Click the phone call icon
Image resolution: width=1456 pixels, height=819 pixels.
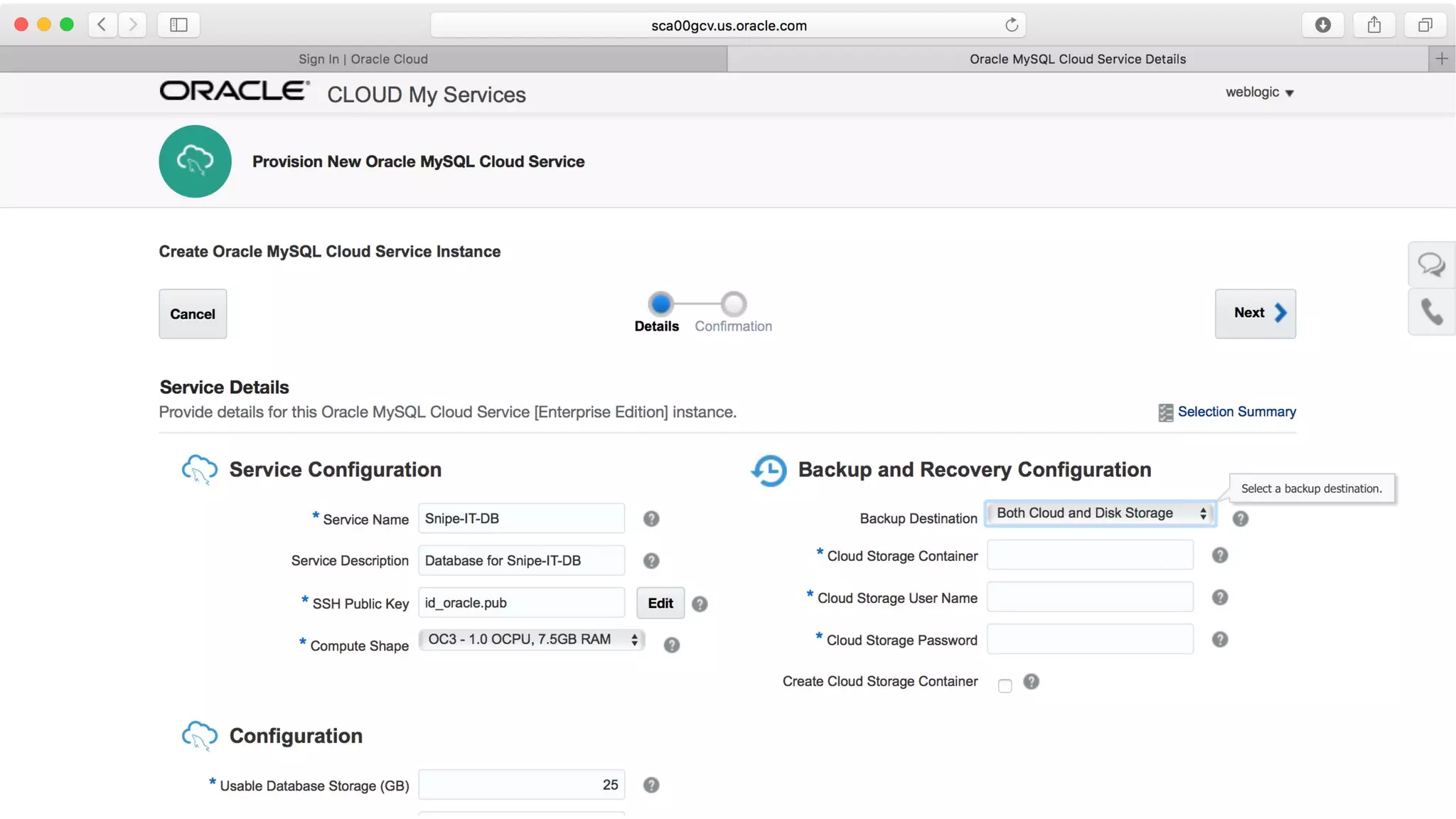coord(1430,311)
